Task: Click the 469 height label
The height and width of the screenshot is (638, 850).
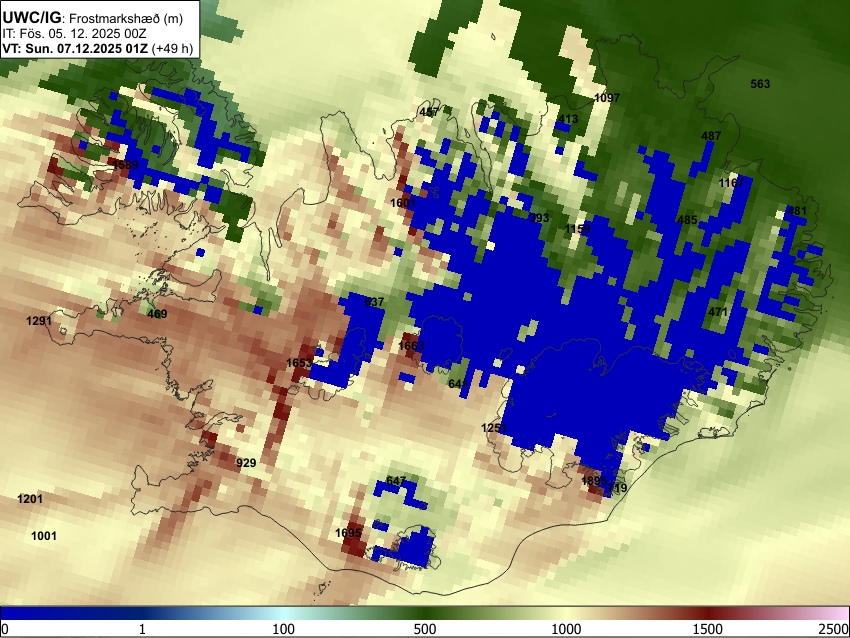Action: 157,313
